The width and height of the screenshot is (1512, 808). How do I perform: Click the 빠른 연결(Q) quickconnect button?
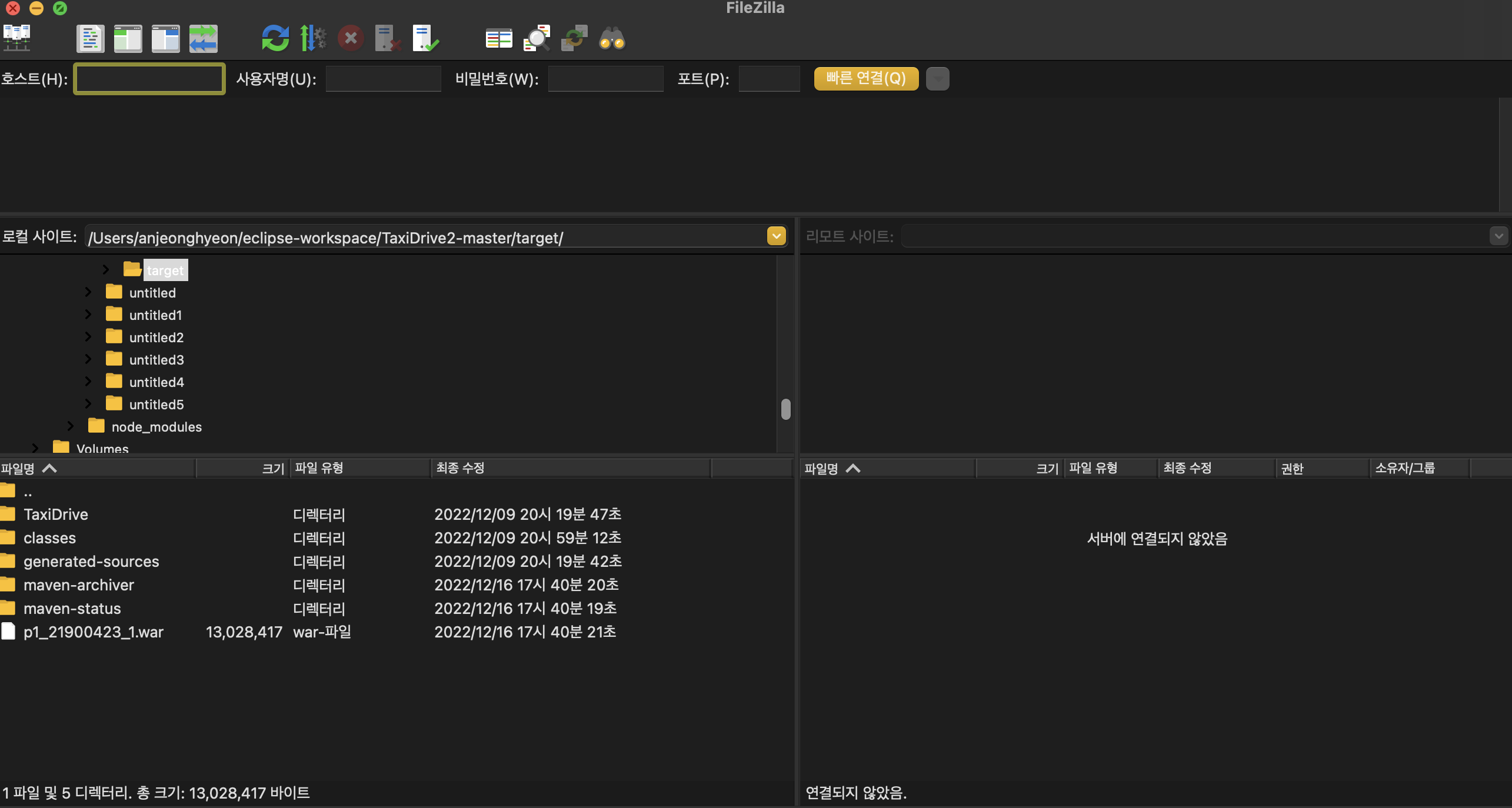(866, 79)
